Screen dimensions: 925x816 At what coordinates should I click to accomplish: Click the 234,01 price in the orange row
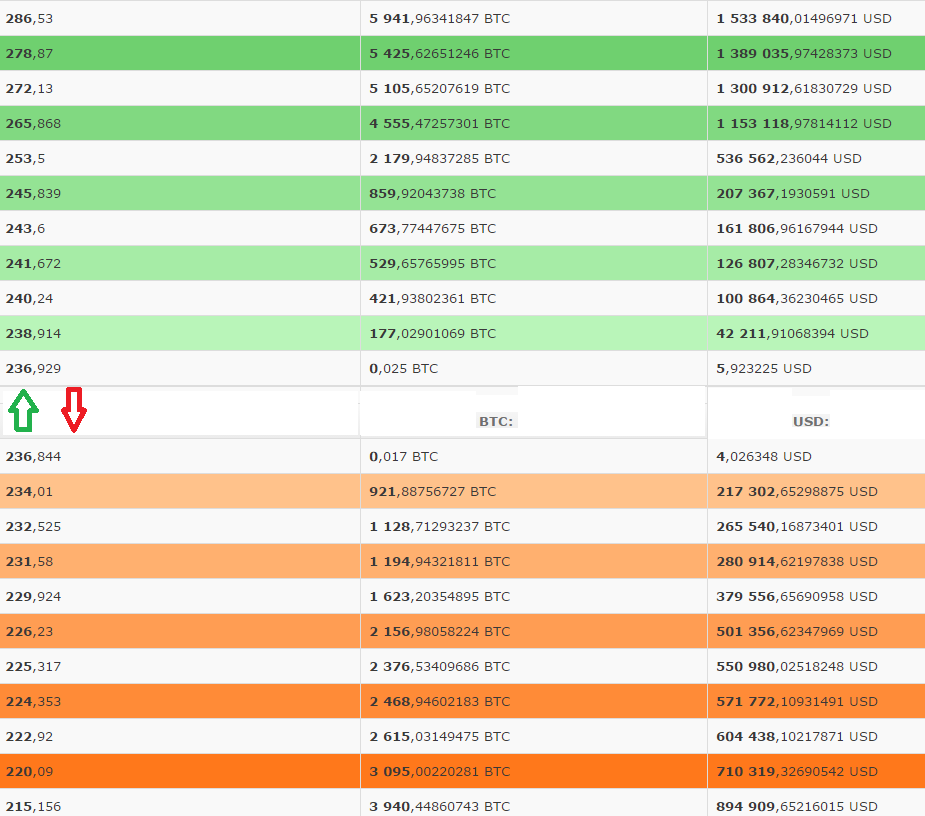pyautogui.click(x=29, y=491)
